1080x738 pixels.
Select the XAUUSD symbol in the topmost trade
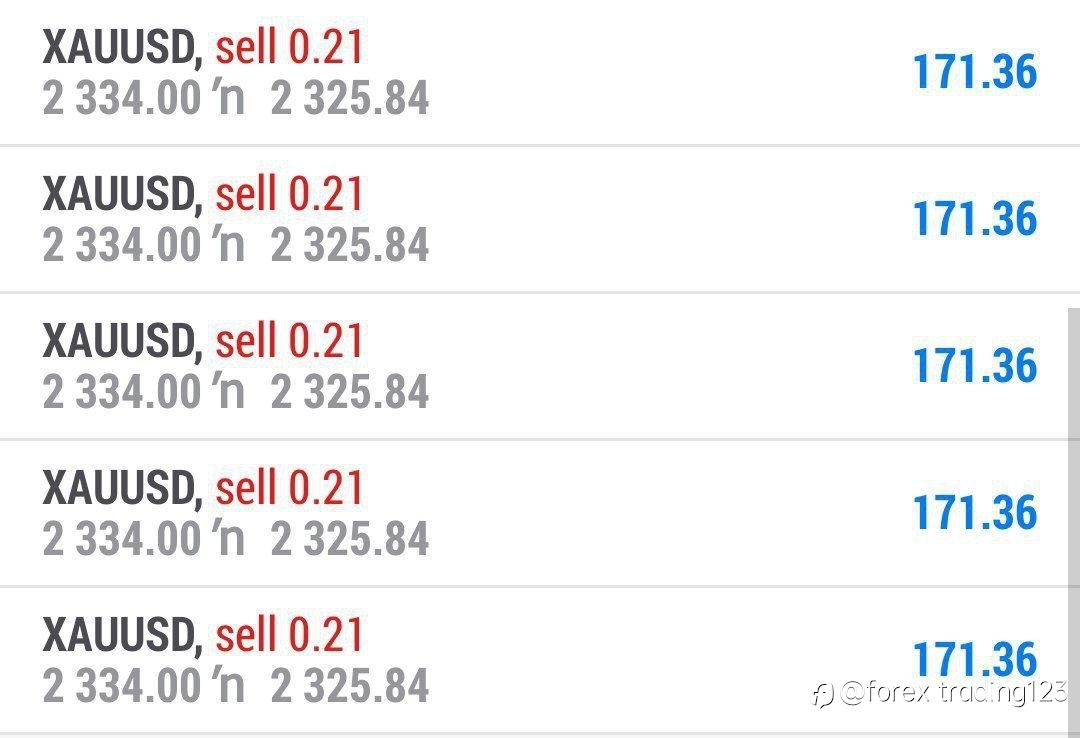(x=123, y=48)
